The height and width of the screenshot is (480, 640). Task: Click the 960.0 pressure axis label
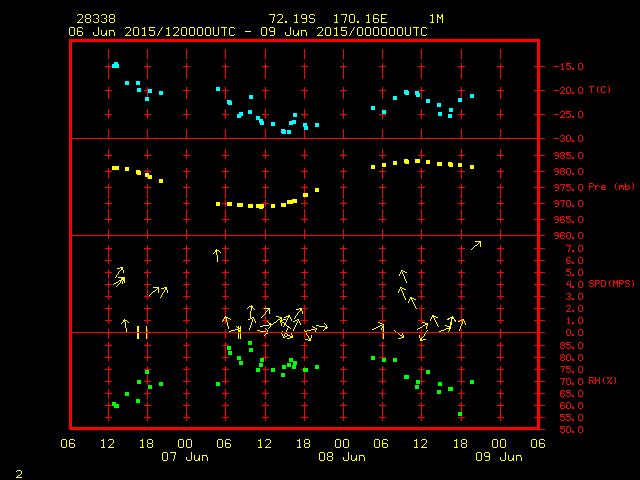tap(569, 236)
